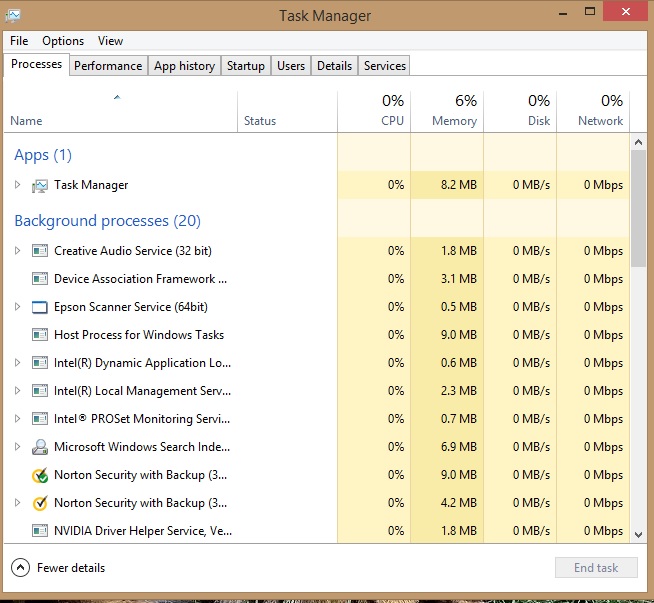Click the Microsoft Windows Search Indexer icon
The height and width of the screenshot is (603, 654).
[40, 447]
